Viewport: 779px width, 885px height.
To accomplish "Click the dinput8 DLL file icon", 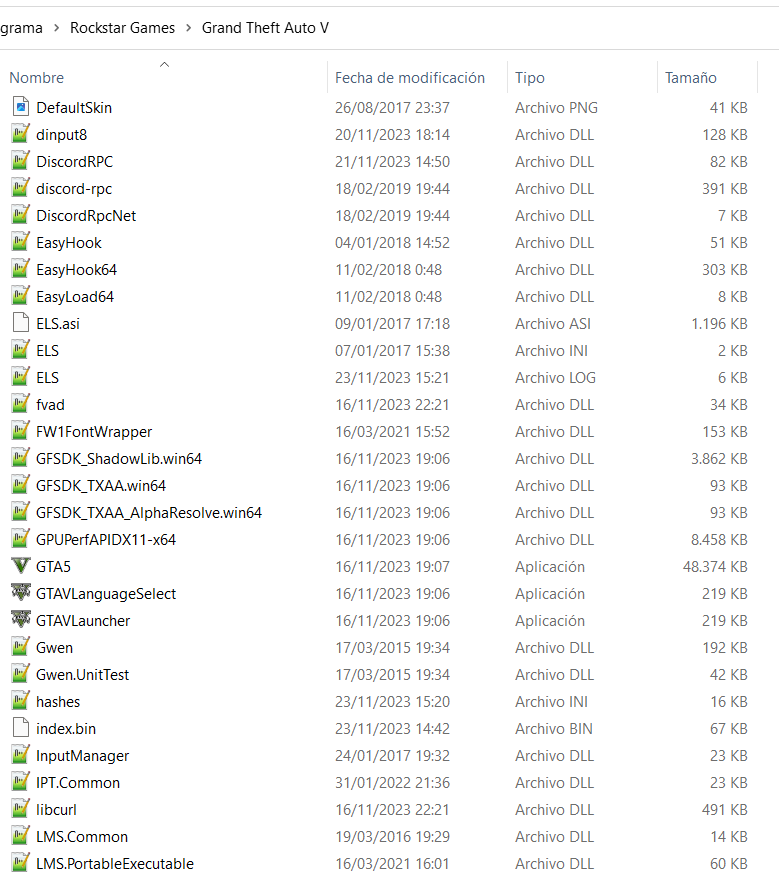I will click(x=21, y=134).
